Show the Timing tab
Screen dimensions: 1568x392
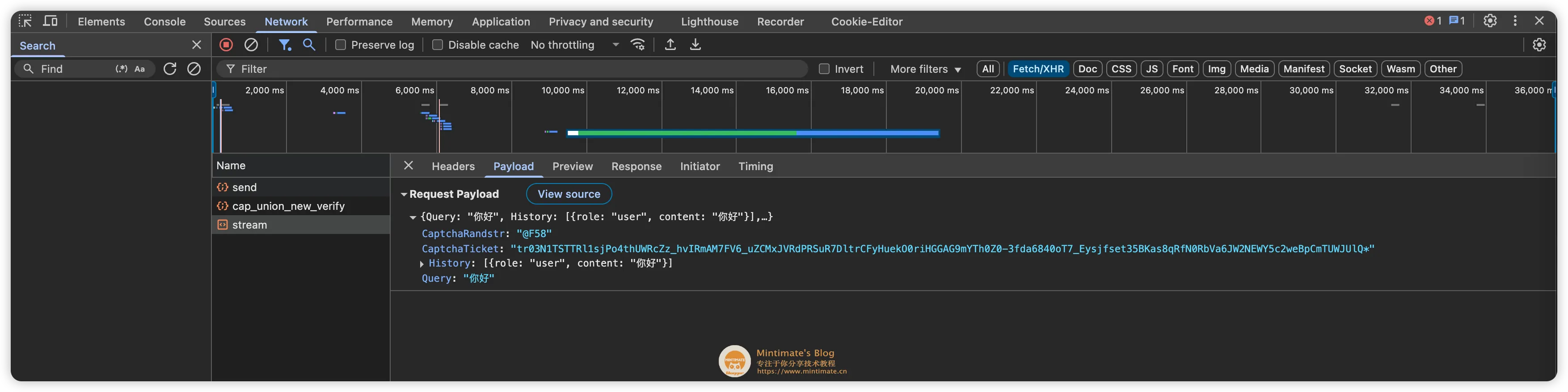pos(755,166)
